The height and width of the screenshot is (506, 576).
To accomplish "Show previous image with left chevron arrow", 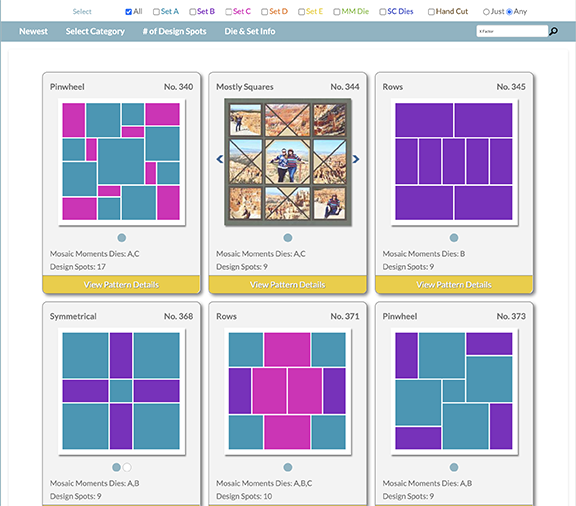I will [220, 159].
